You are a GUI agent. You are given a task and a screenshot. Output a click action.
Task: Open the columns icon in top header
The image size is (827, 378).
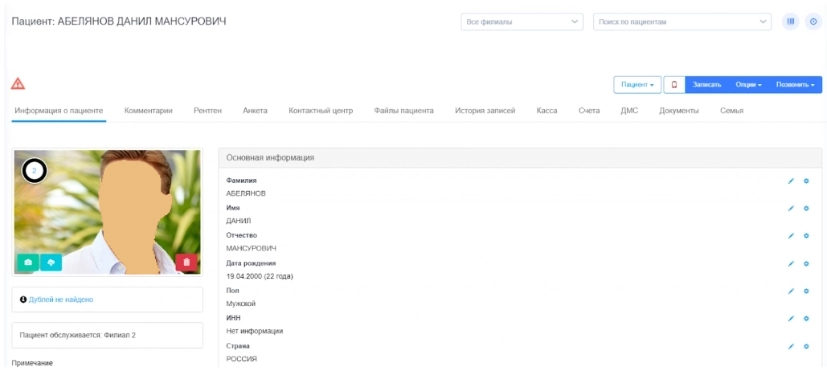pyautogui.click(x=790, y=22)
